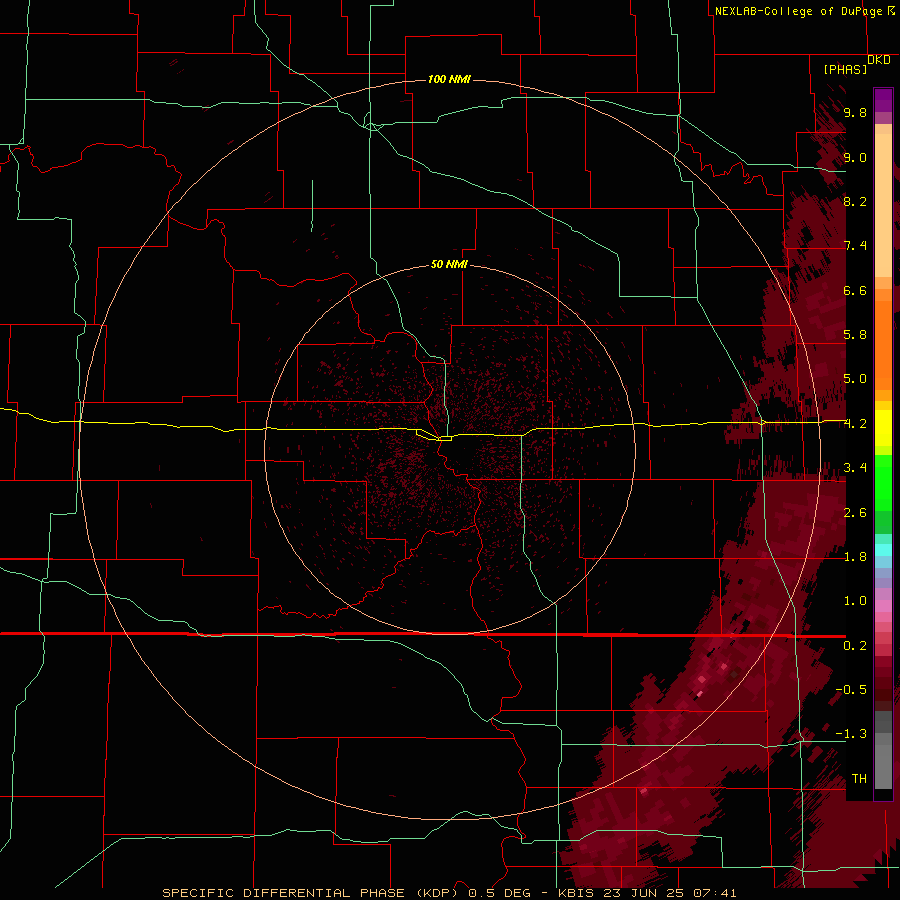Click the 1.8 scale label
Viewport: 900px width, 900px height.
[855, 557]
